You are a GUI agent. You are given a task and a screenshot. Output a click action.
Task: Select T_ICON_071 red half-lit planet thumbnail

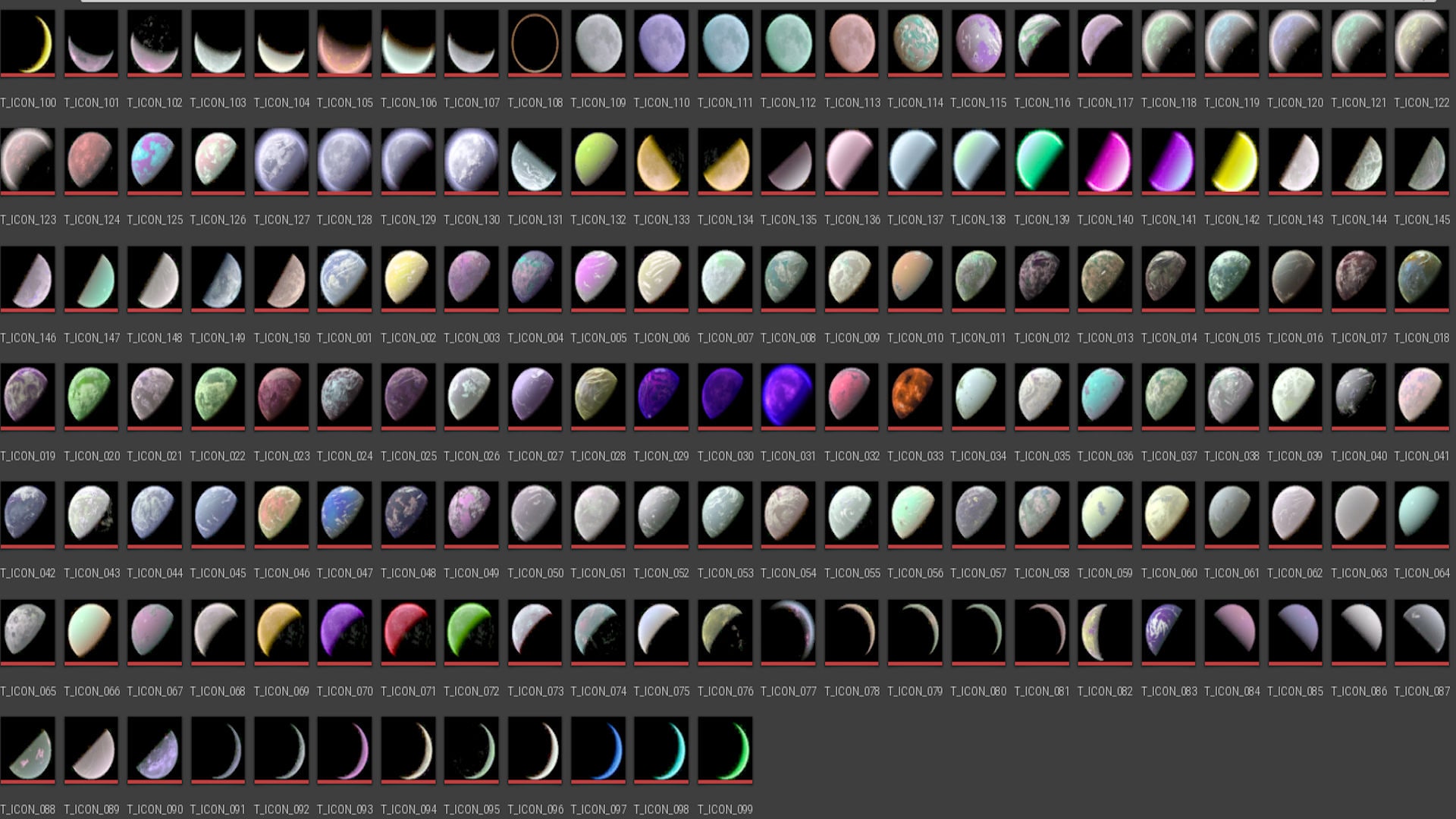pos(408,630)
